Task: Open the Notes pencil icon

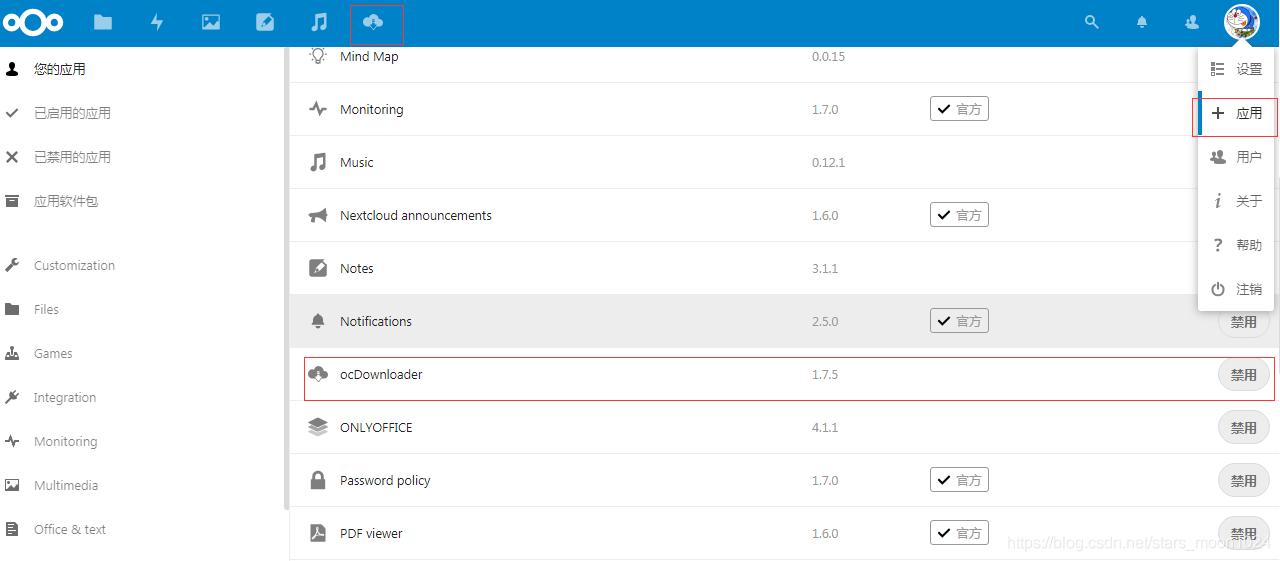Action: click(x=265, y=22)
